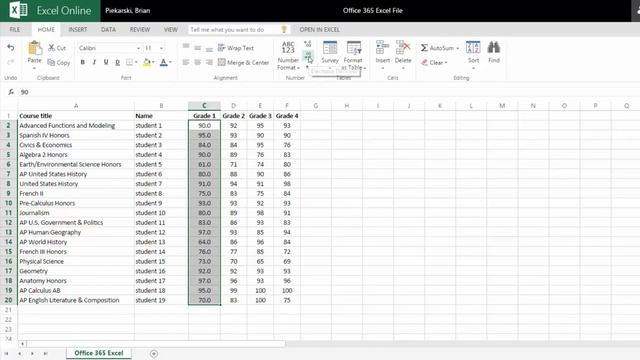Image resolution: width=640 pixels, height=360 pixels.
Task: Align text left
Action: tap(186, 62)
